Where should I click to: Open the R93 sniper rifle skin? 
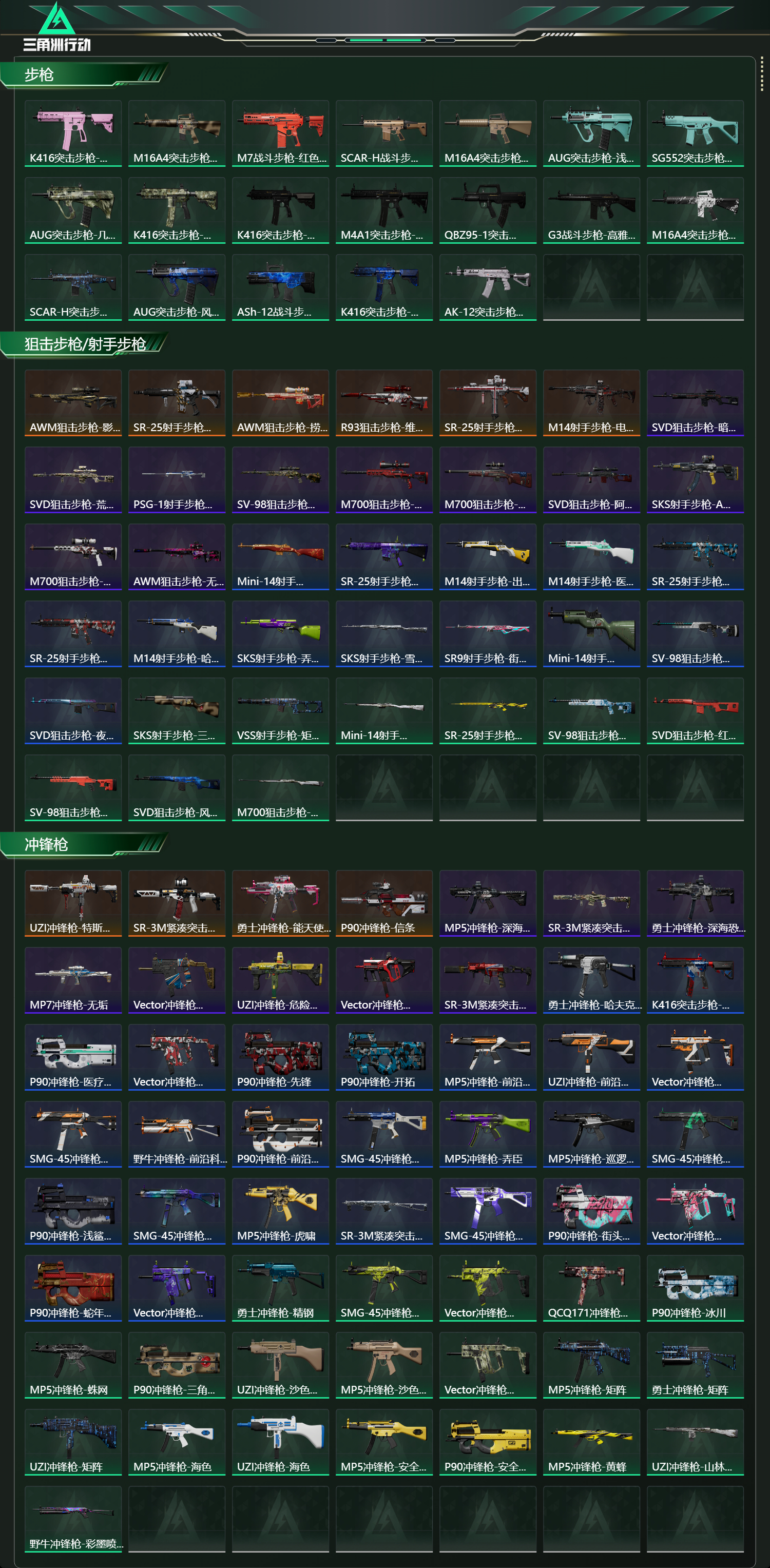pos(384,403)
